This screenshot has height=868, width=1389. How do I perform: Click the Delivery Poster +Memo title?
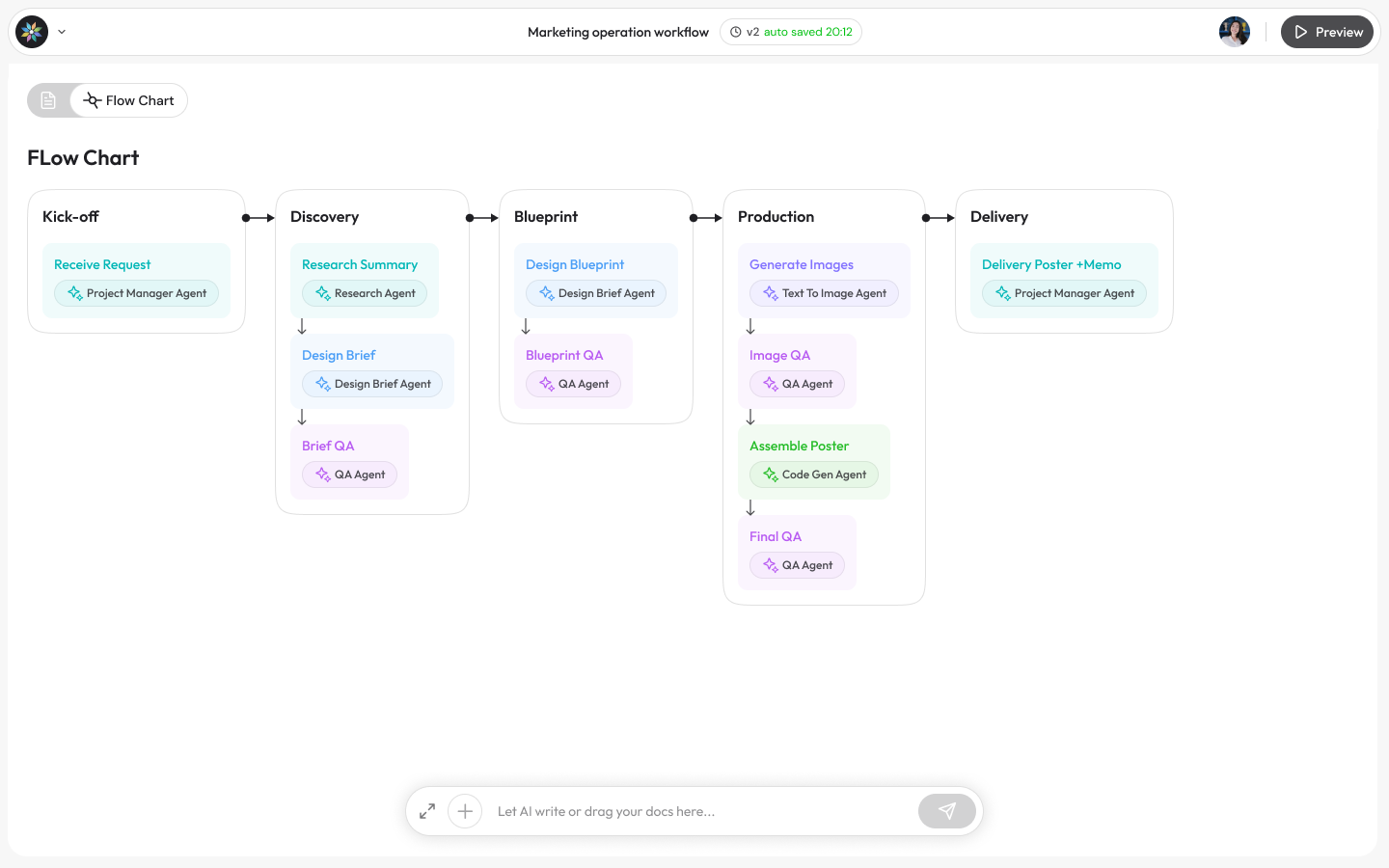[x=1051, y=264]
